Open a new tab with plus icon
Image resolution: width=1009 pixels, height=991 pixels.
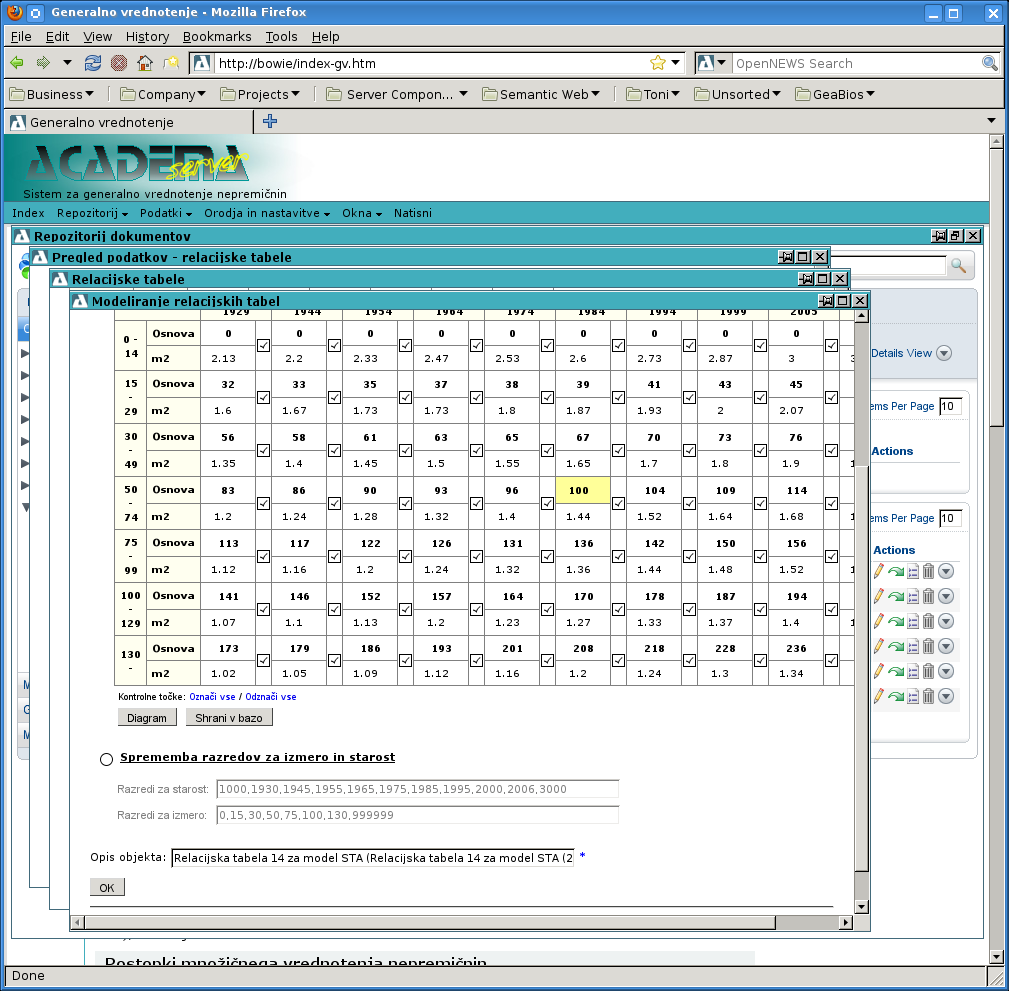point(269,122)
